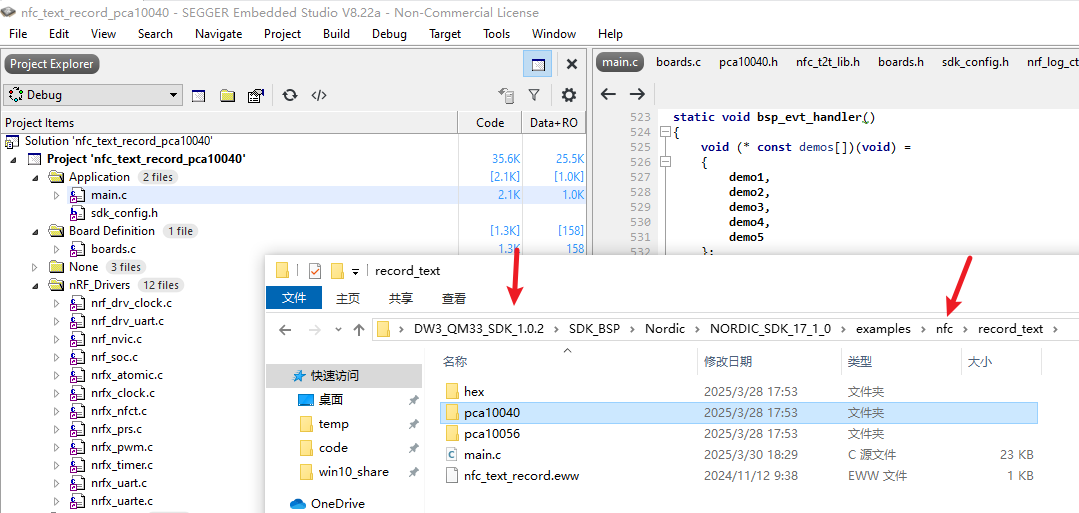
Task: Expand boards.c node in tree
Action: (x=57, y=249)
